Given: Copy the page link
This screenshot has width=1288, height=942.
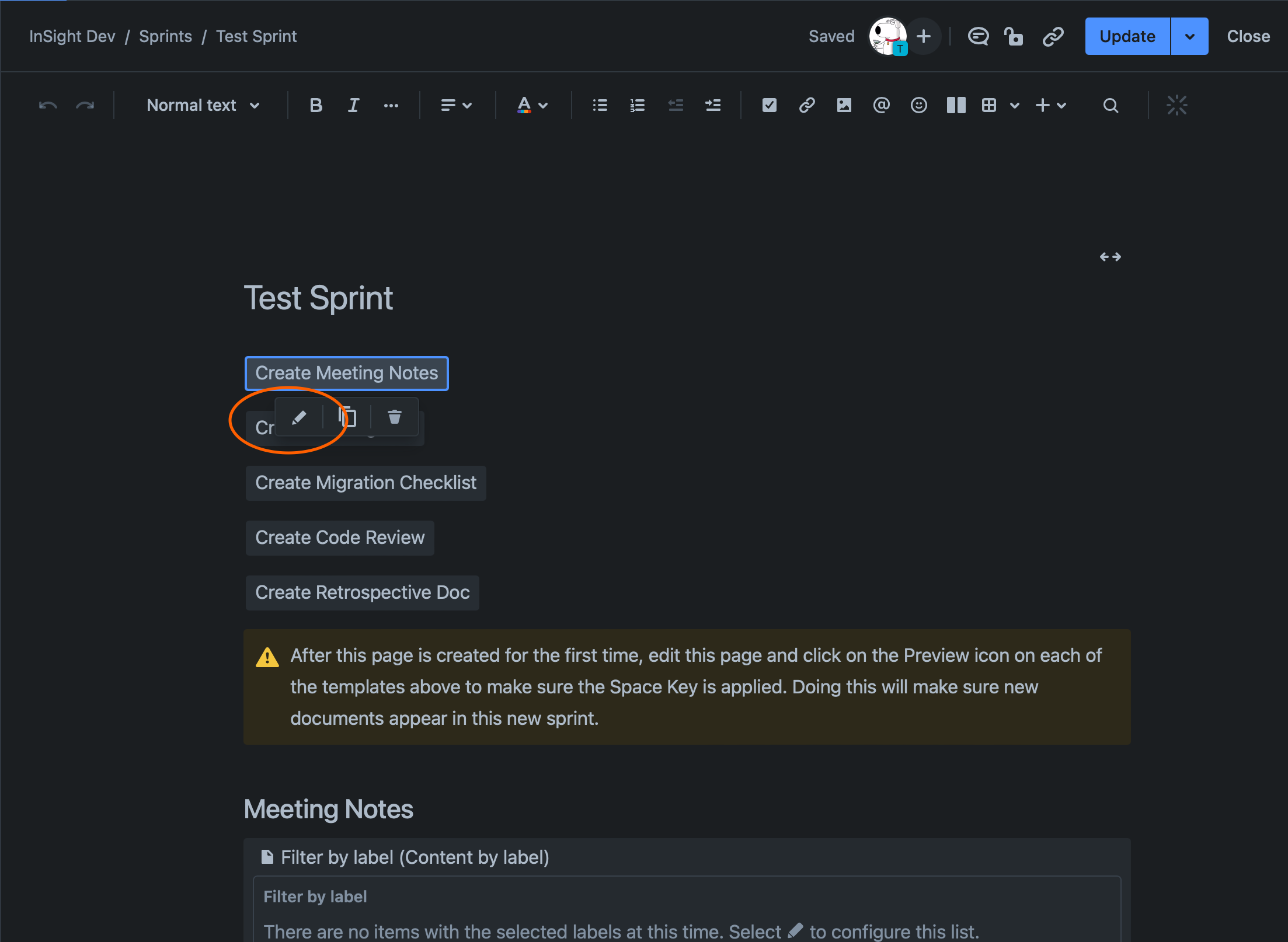Looking at the screenshot, I should (1053, 36).
